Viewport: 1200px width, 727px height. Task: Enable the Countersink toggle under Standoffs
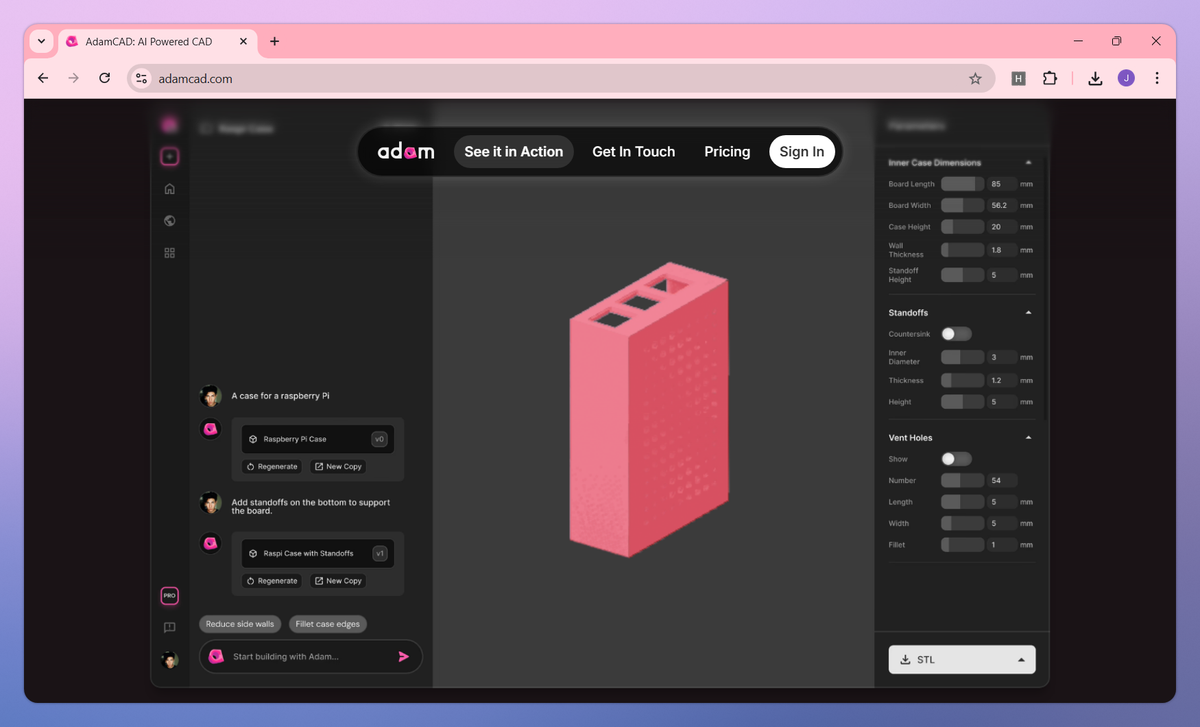[x=955, y=334]
